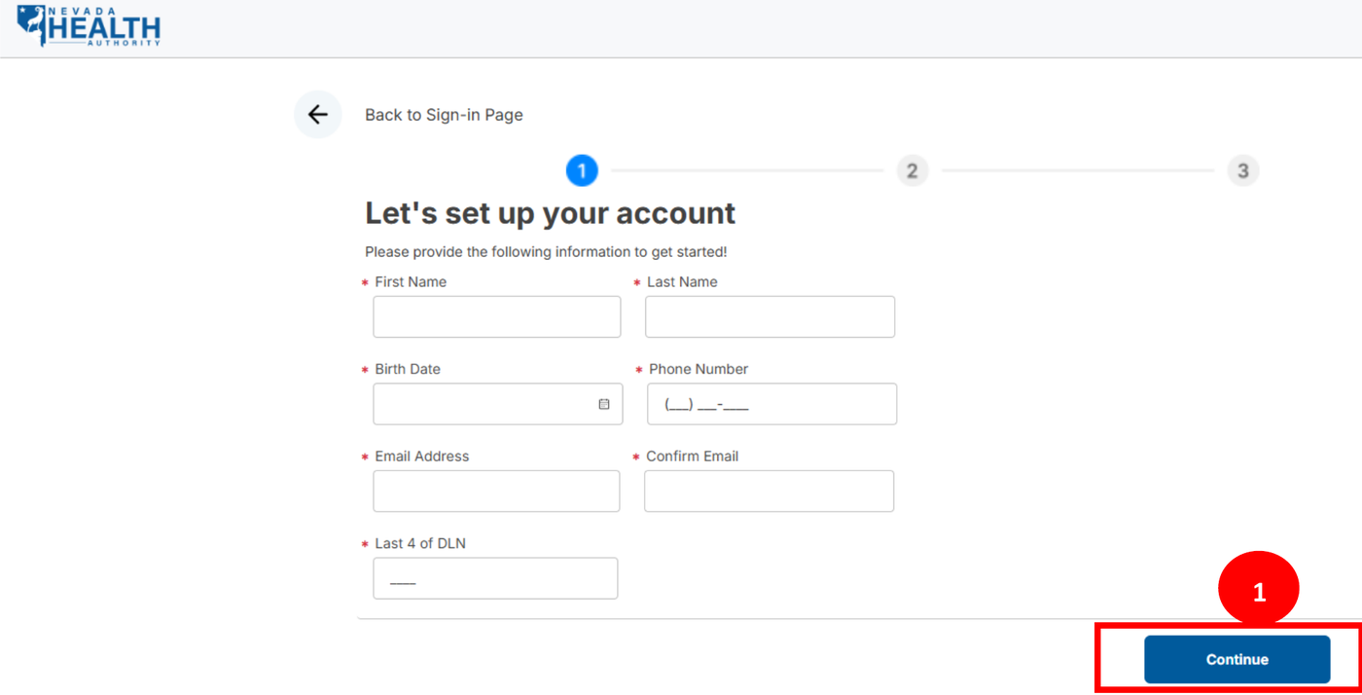Click the Last Name label
Image resolution: width=1362 pixels, height=695 pixels.
coord(682,282)
